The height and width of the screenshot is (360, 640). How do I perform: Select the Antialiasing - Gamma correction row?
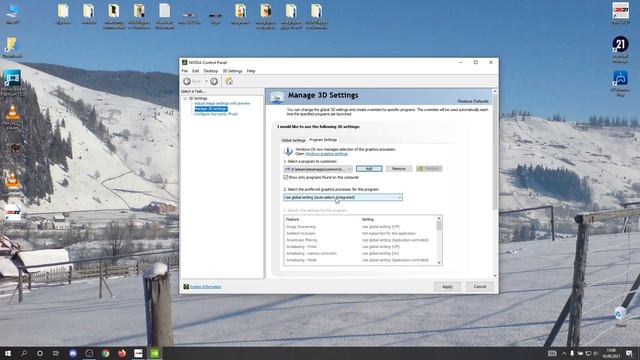[x=361, y=253]
